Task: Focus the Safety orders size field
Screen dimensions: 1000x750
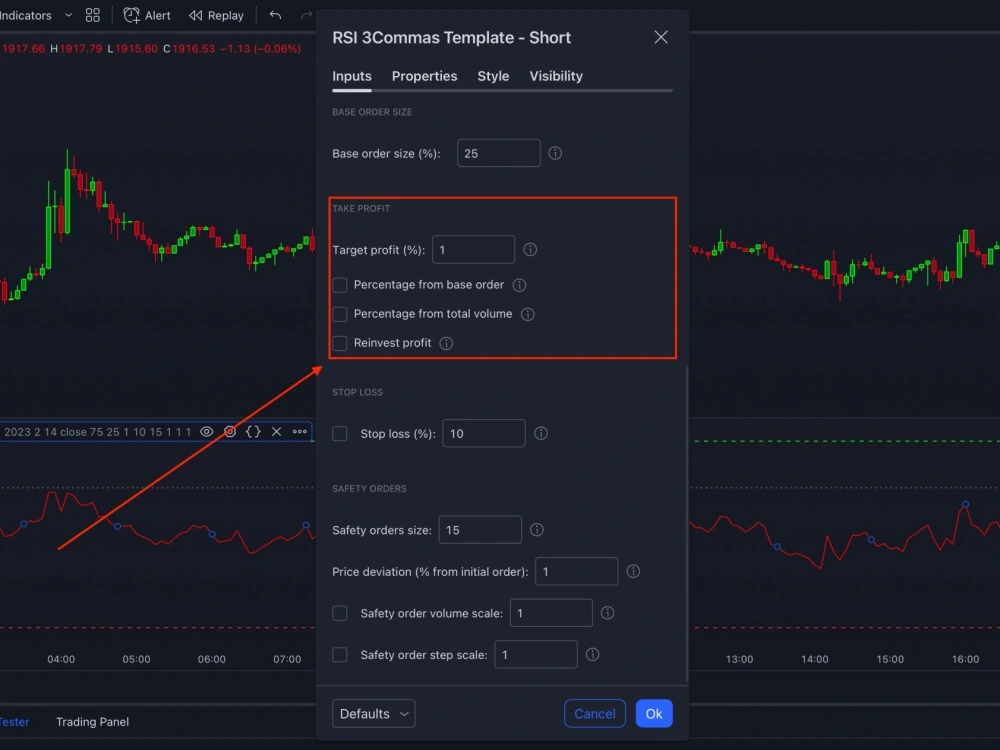Action: coord(480,530)
